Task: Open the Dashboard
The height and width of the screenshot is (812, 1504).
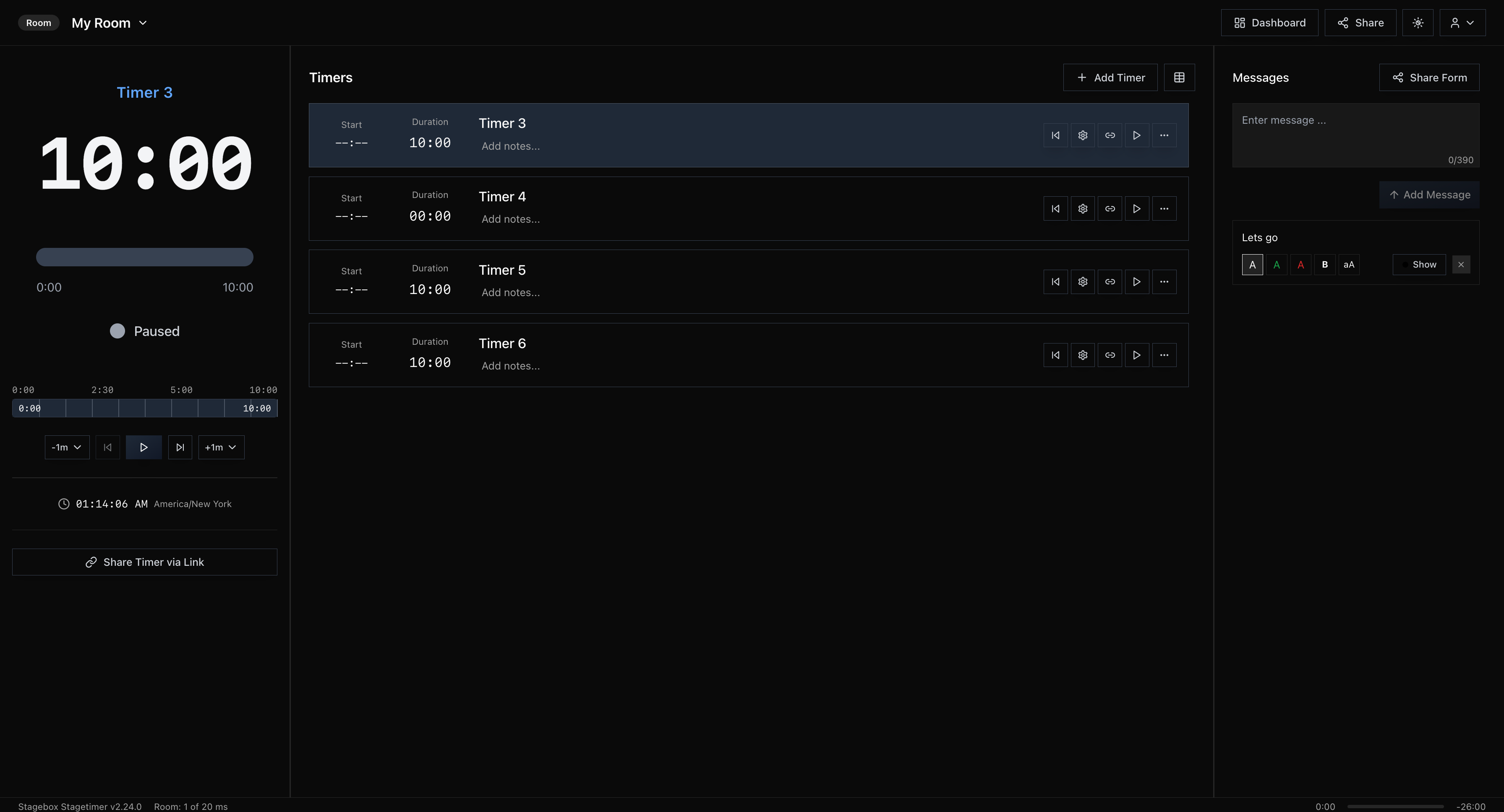Action: tap(1269, 23)
